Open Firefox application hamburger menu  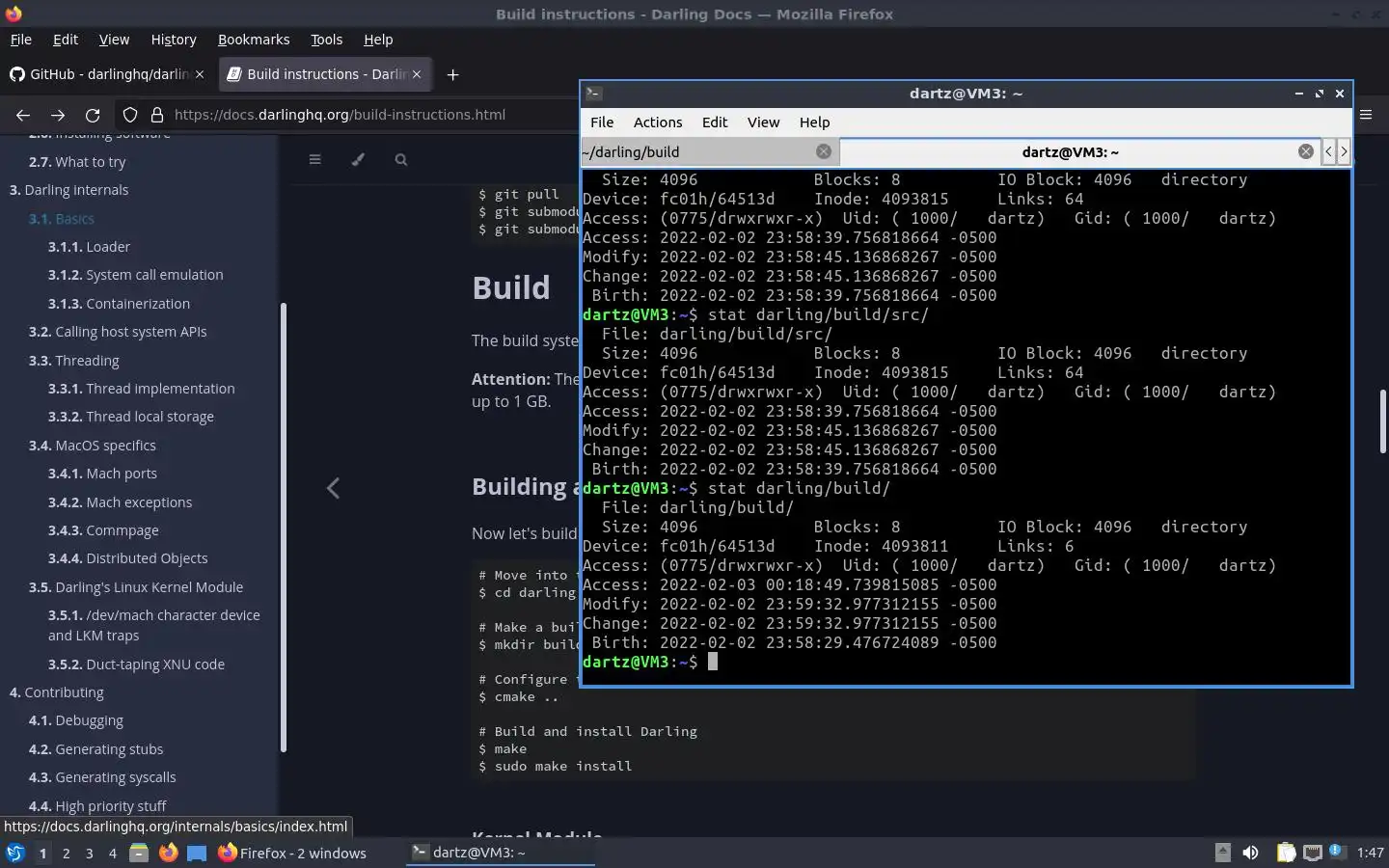[x=1366, y=115]
